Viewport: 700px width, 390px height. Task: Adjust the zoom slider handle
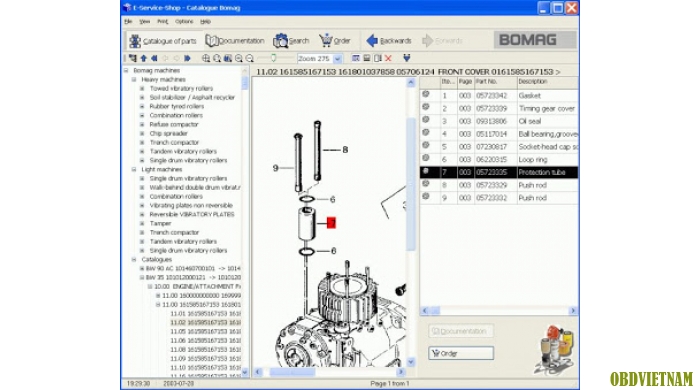[274, 58]
